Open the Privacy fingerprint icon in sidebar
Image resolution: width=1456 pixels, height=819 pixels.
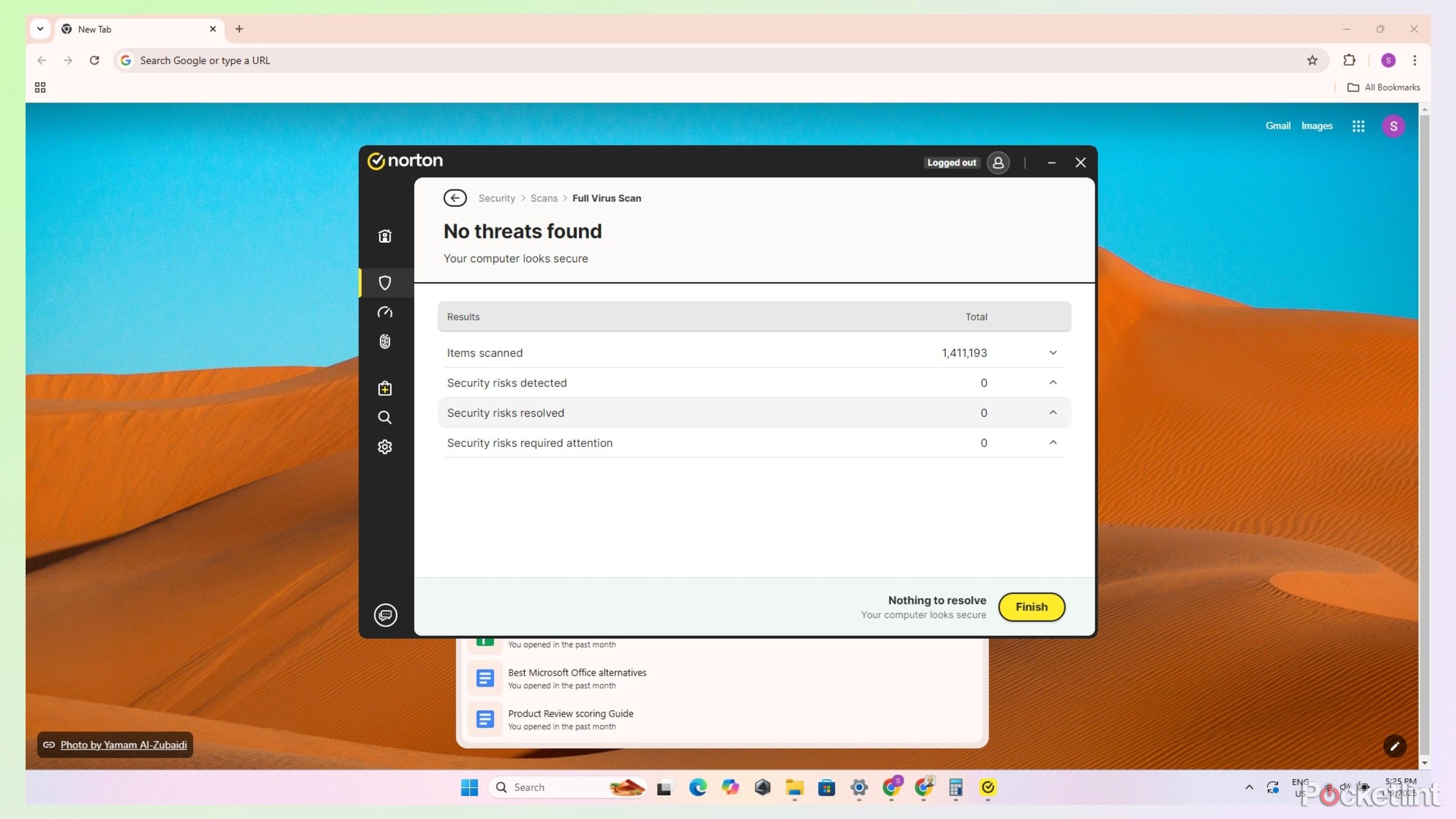tap(385, 341)
